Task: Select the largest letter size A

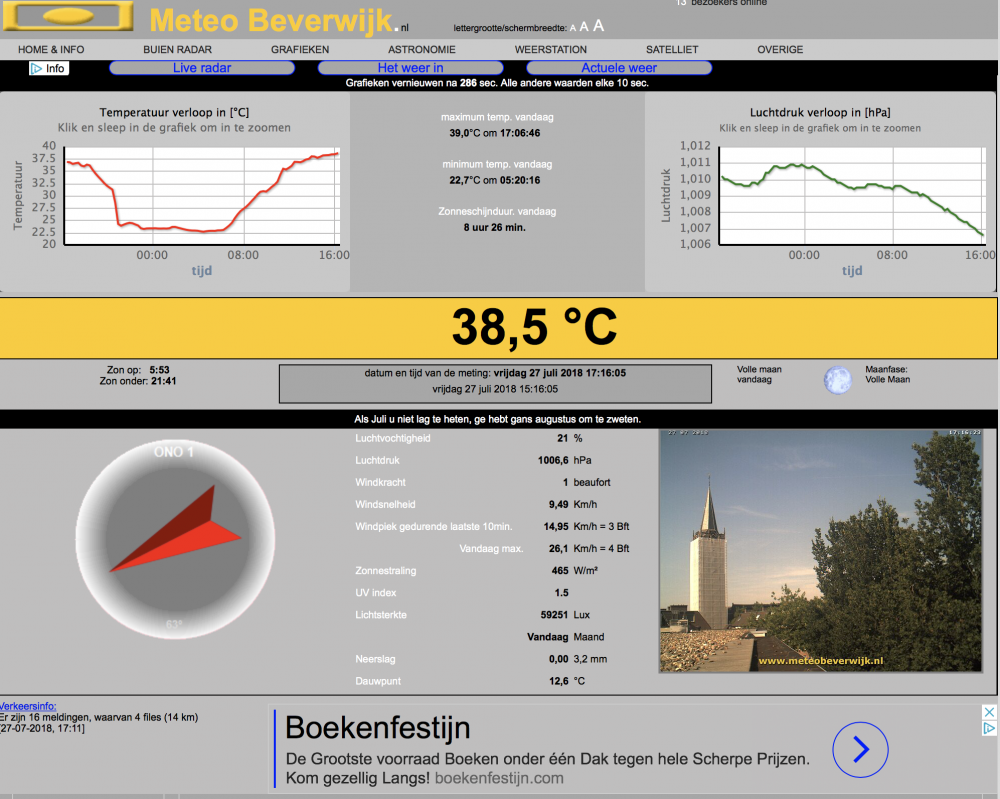Action: [x=598, y=26]
